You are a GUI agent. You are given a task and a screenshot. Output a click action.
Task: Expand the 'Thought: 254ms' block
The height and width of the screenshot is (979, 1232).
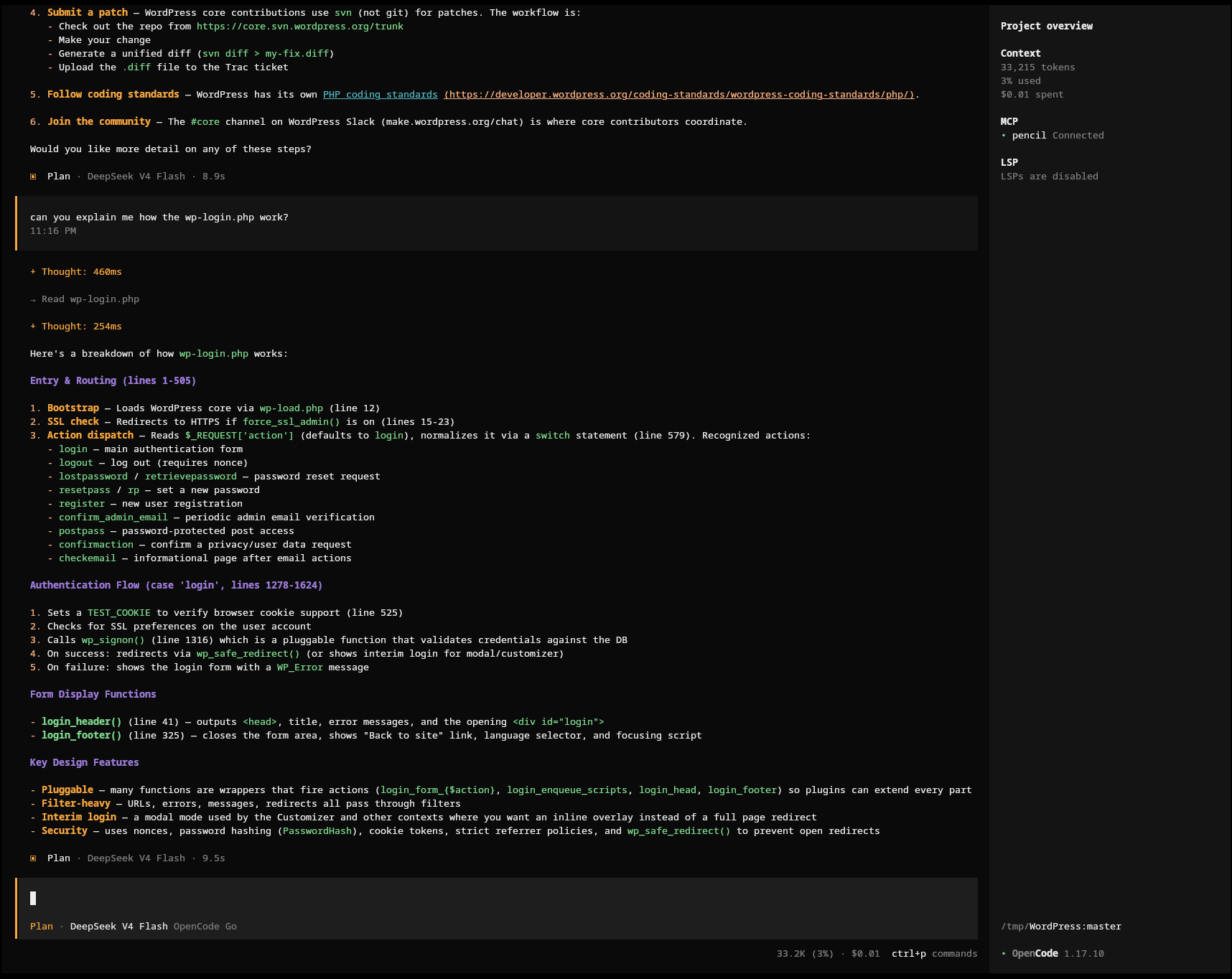pyautogui.click(x=76, y=327)
